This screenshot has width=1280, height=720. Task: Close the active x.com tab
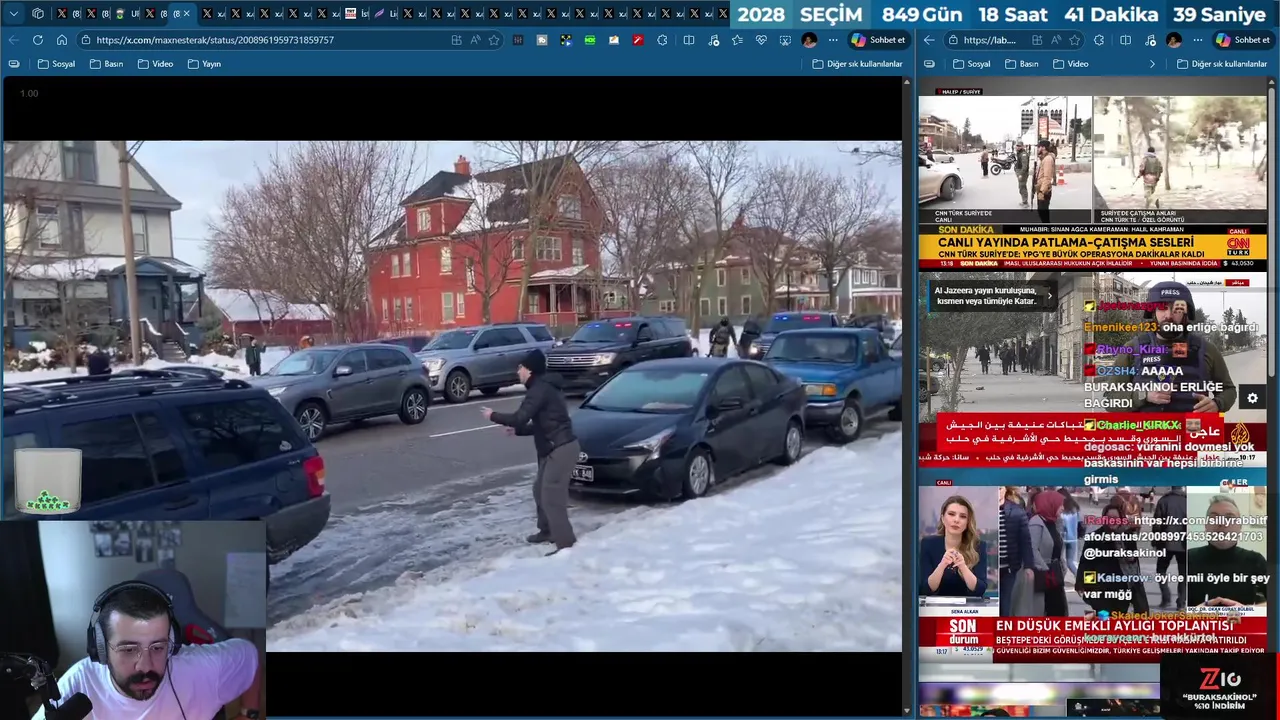click(x=186, y=14)
